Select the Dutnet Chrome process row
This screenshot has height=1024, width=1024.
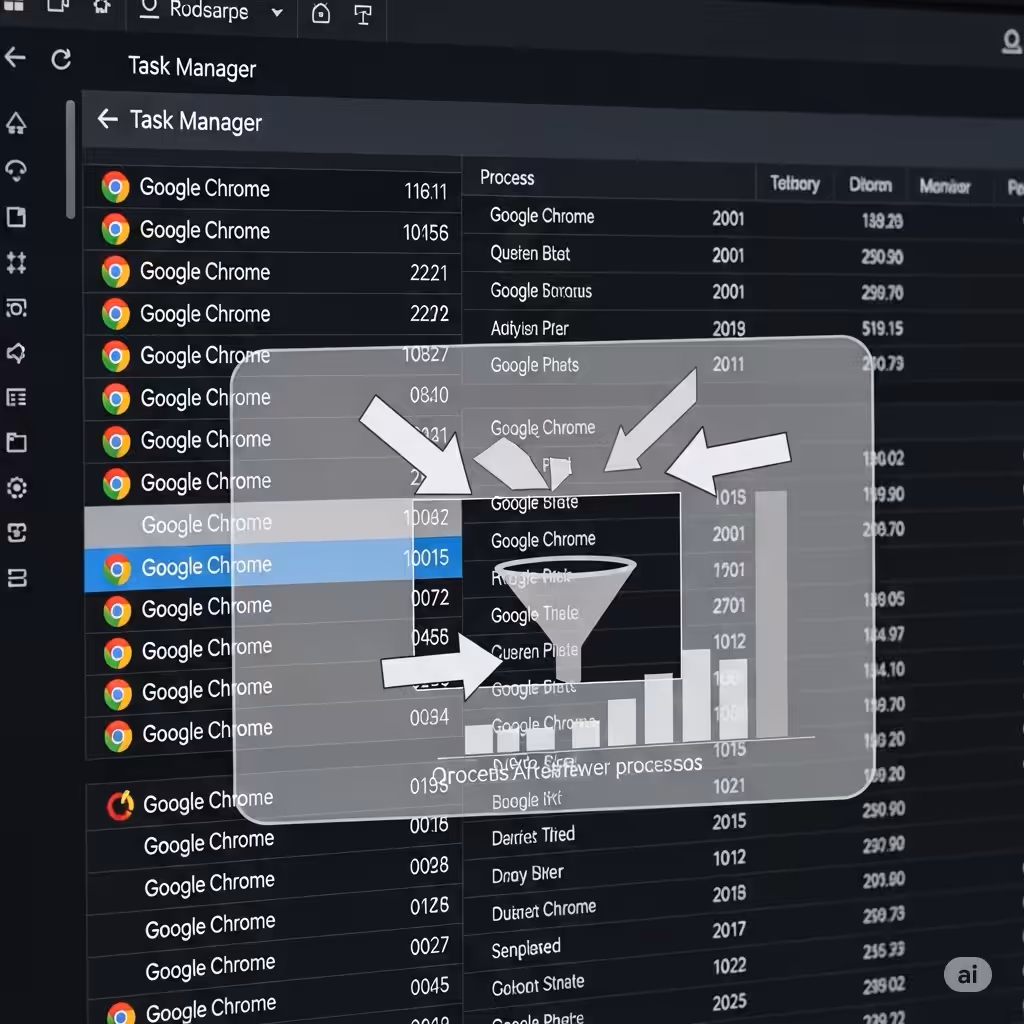pyautogui.click(x=743, y=901)
